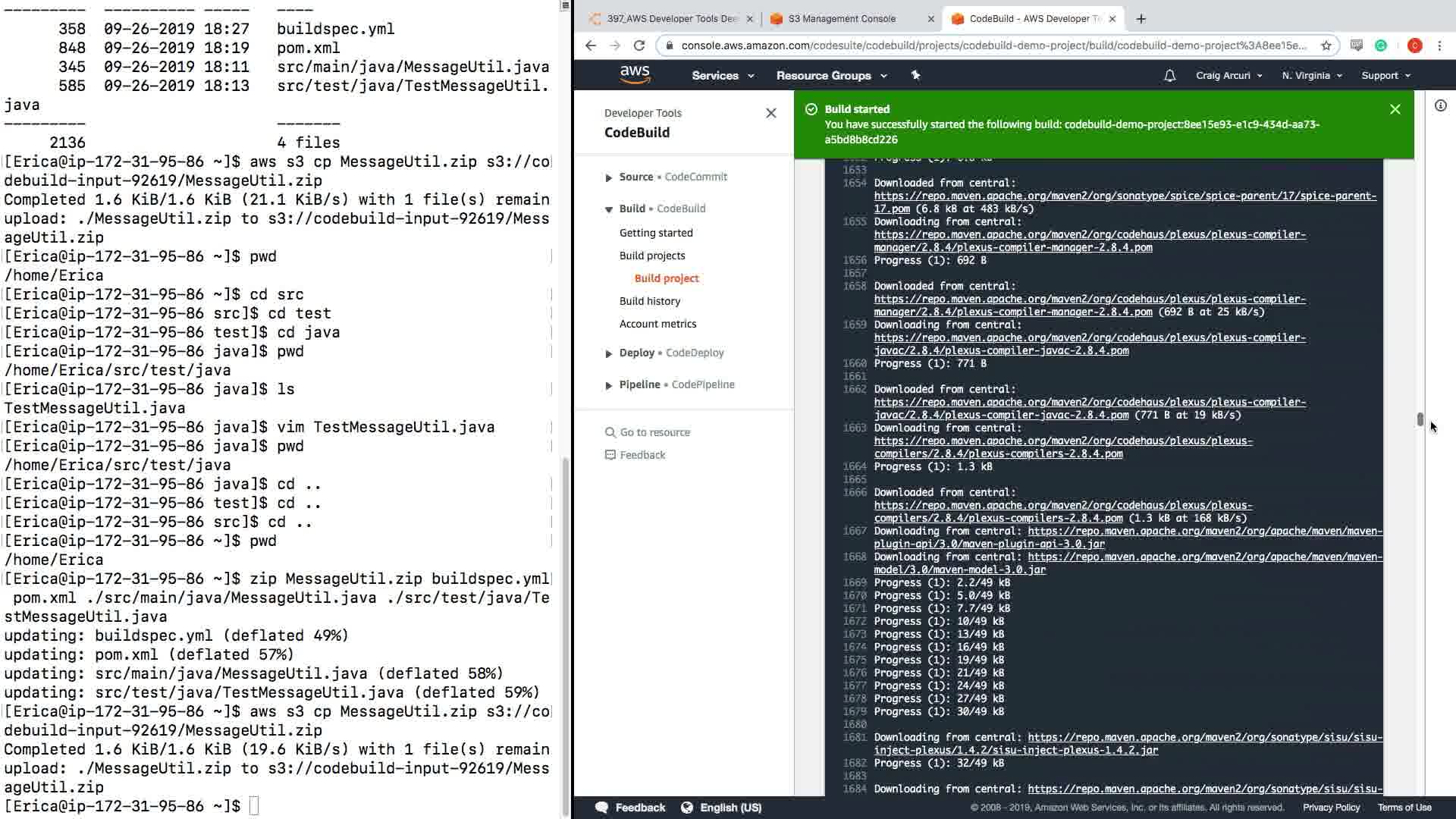Open the Getting started sidebar link
1456x819 pixels.
click(655, 233)
